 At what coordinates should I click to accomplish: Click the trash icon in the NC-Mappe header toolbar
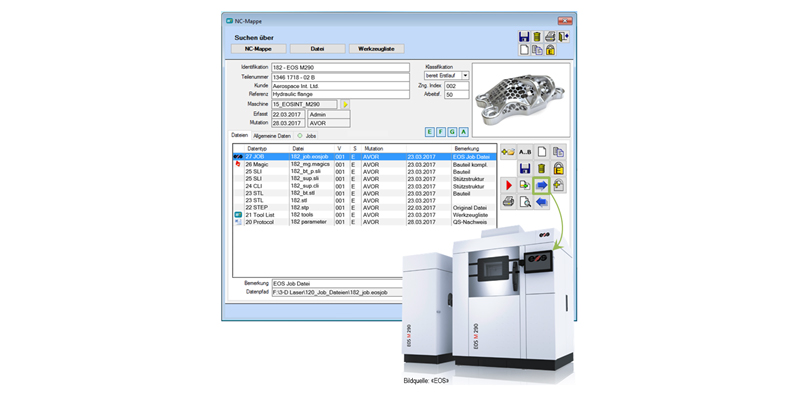(537, 37)
